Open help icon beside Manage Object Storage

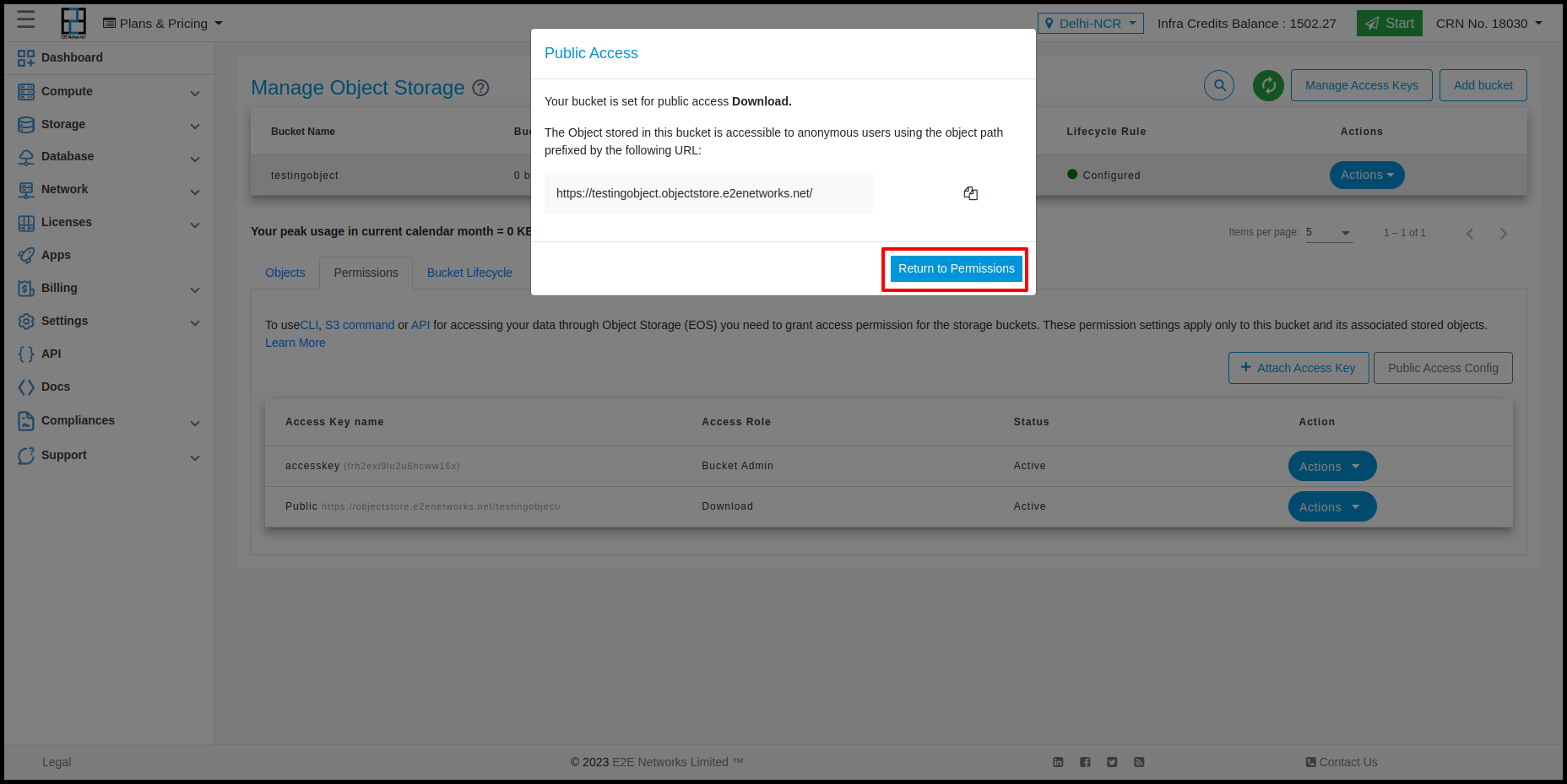click(x=480, y=88)
